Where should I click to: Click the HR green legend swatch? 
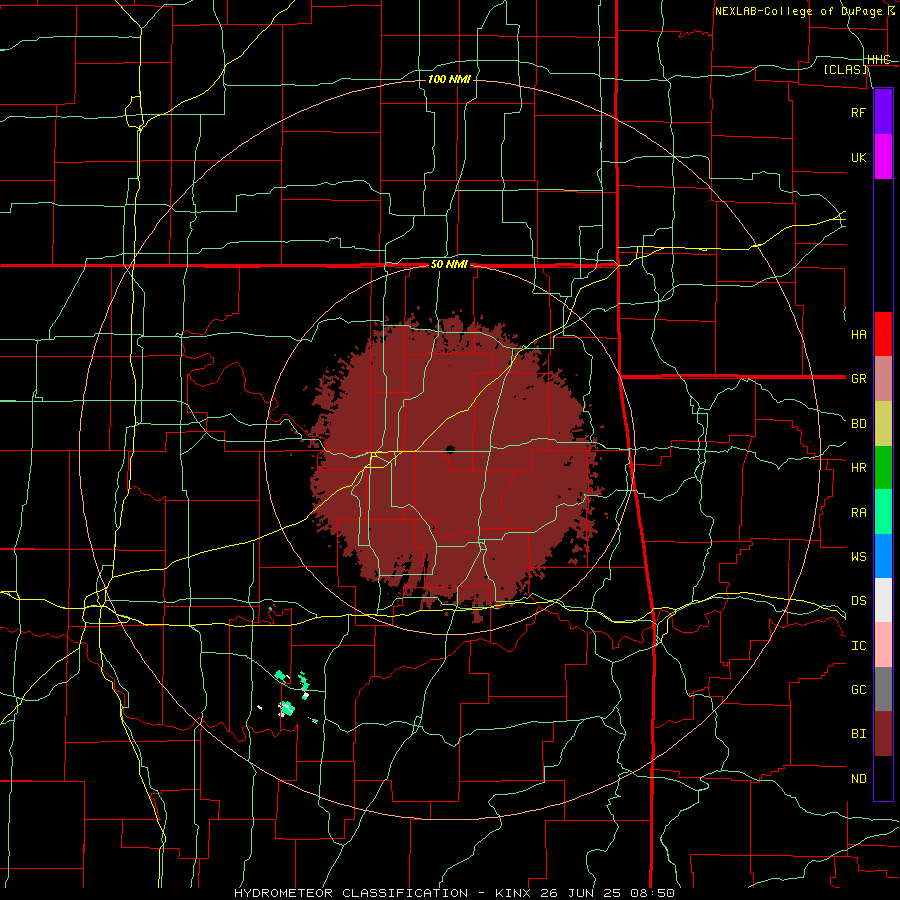click(883, 468)
